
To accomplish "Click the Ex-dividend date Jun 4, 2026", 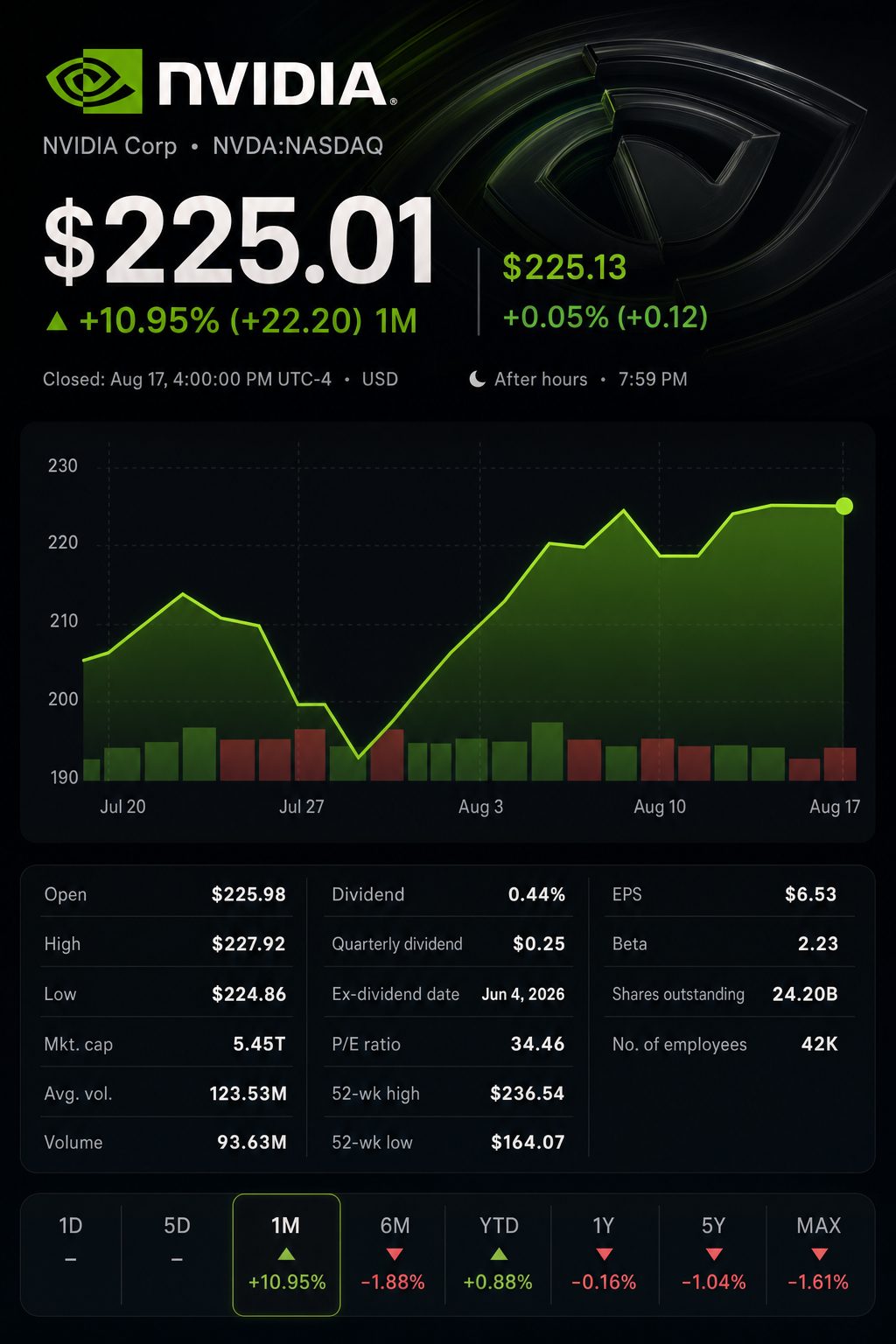I will [523, 994].
